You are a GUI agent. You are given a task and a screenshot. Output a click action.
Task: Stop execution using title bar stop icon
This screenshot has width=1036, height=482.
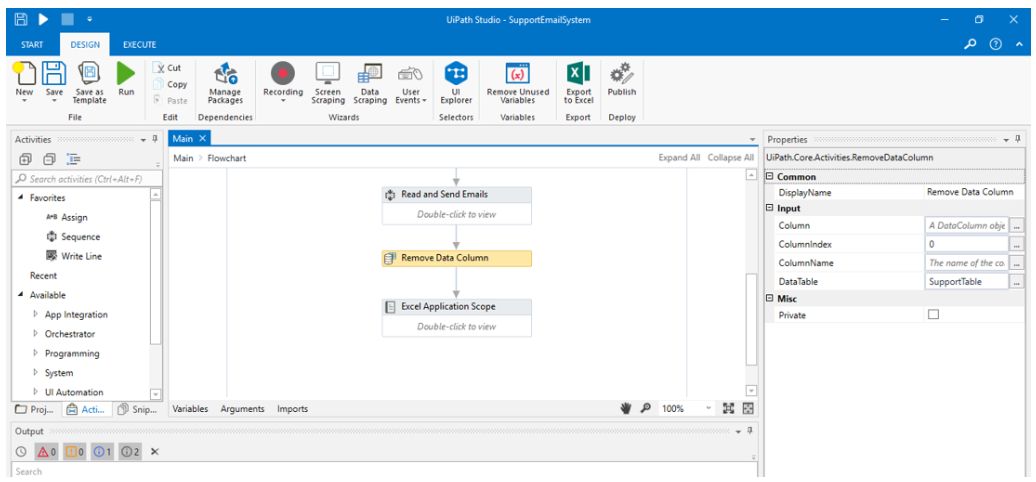(x=67, y=20)
